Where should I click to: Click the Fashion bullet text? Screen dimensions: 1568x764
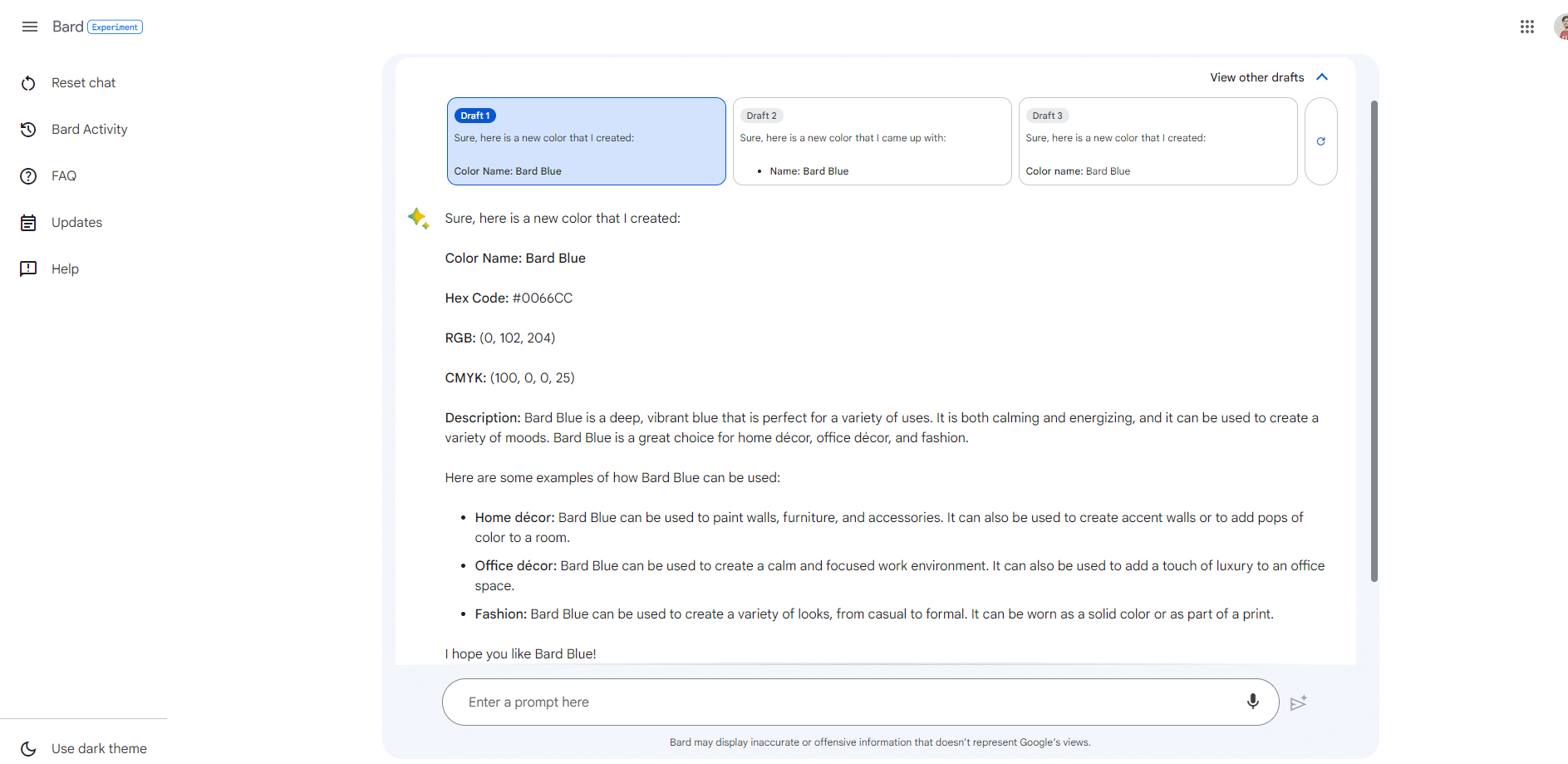coord(874,614)
